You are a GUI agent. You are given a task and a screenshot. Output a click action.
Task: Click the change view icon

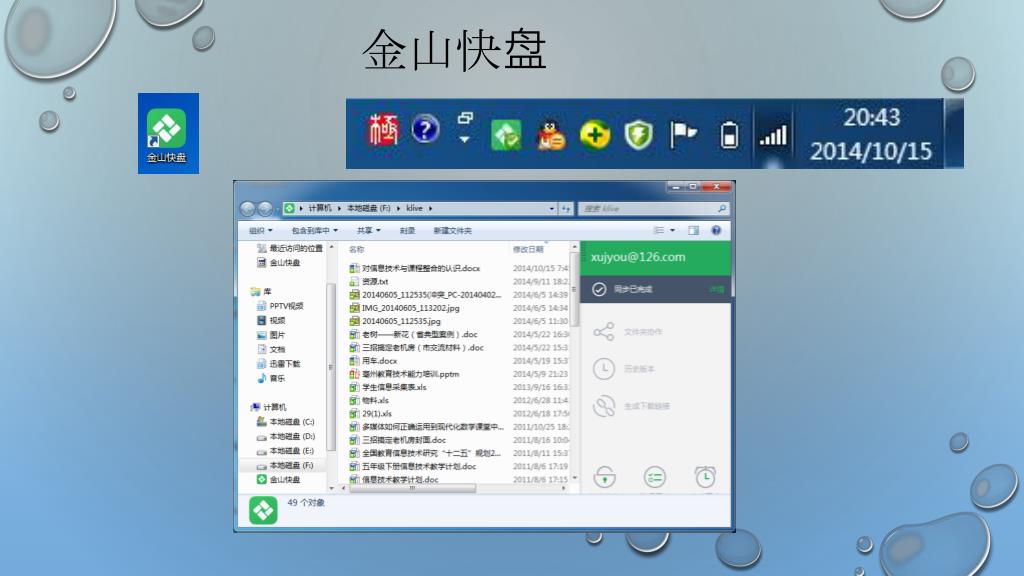click(659, 231)
